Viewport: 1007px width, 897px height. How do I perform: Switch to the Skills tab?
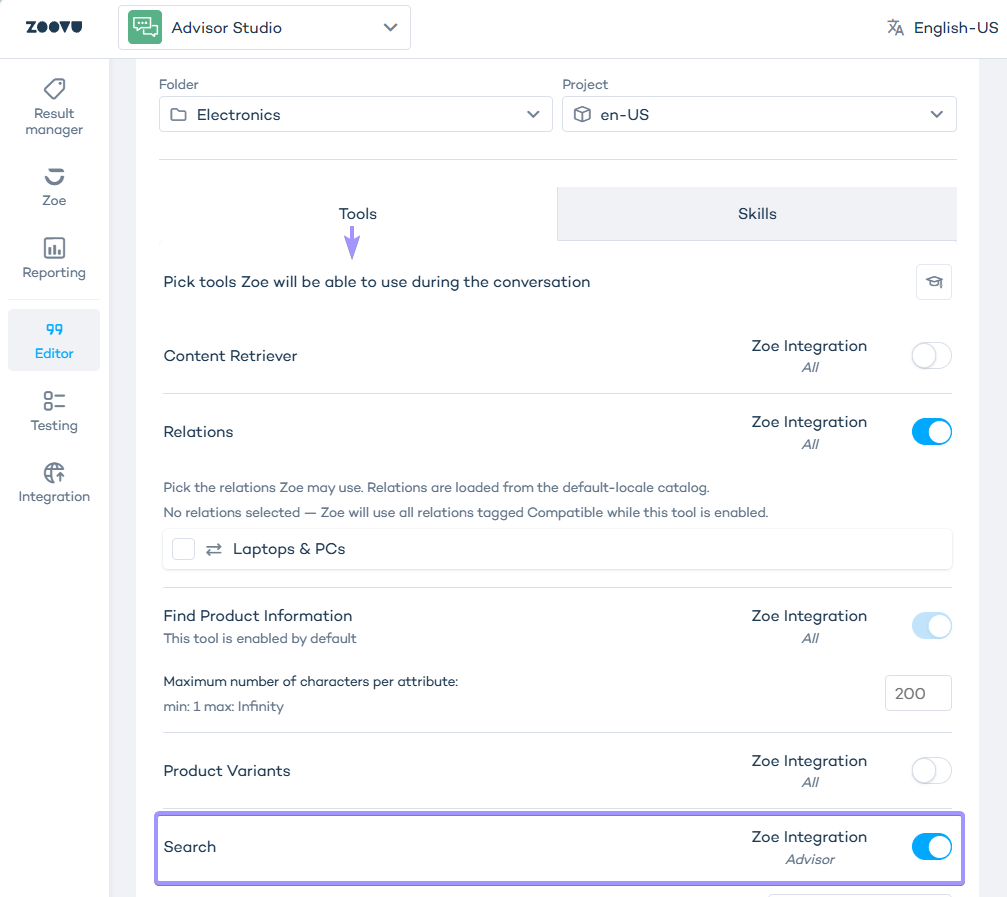pyautogui.click(x=757, y=214)
